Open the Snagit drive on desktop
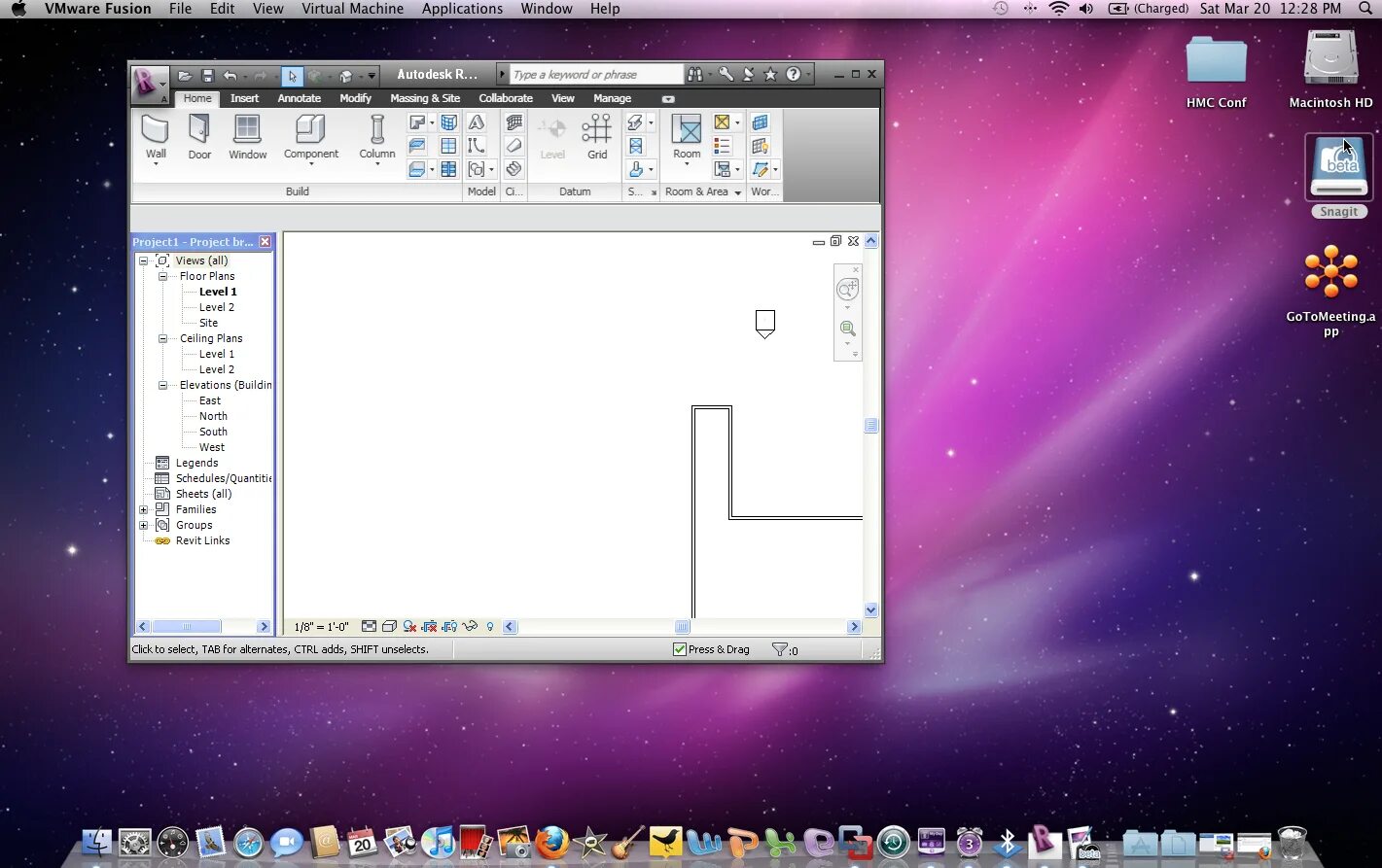This screenshot has height=868, width=1382. 1338,176
